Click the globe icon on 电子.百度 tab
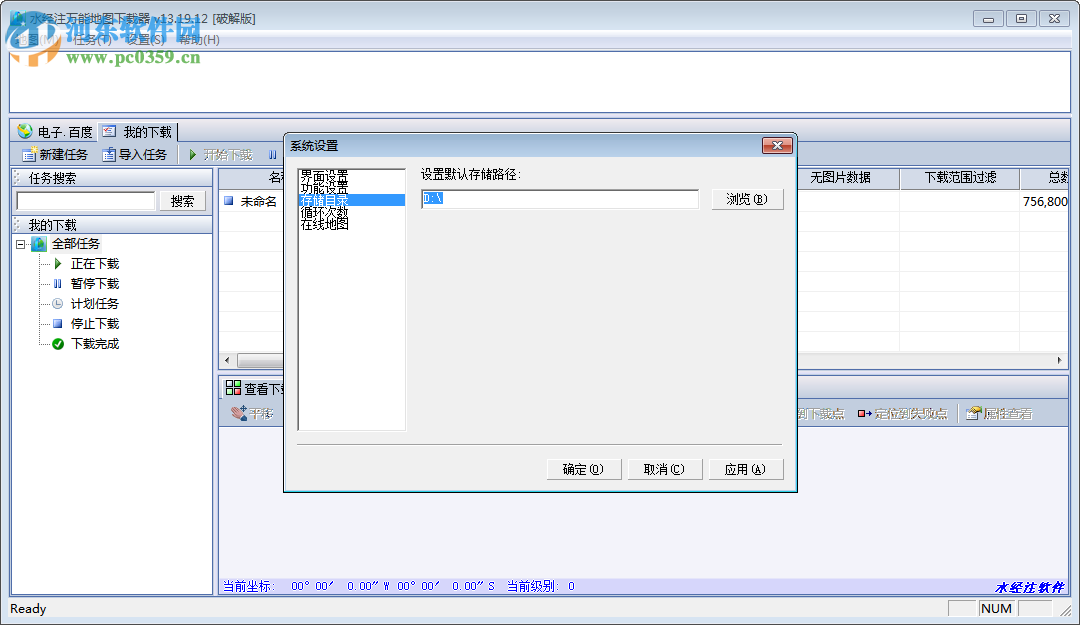 [x=22, y=130]
